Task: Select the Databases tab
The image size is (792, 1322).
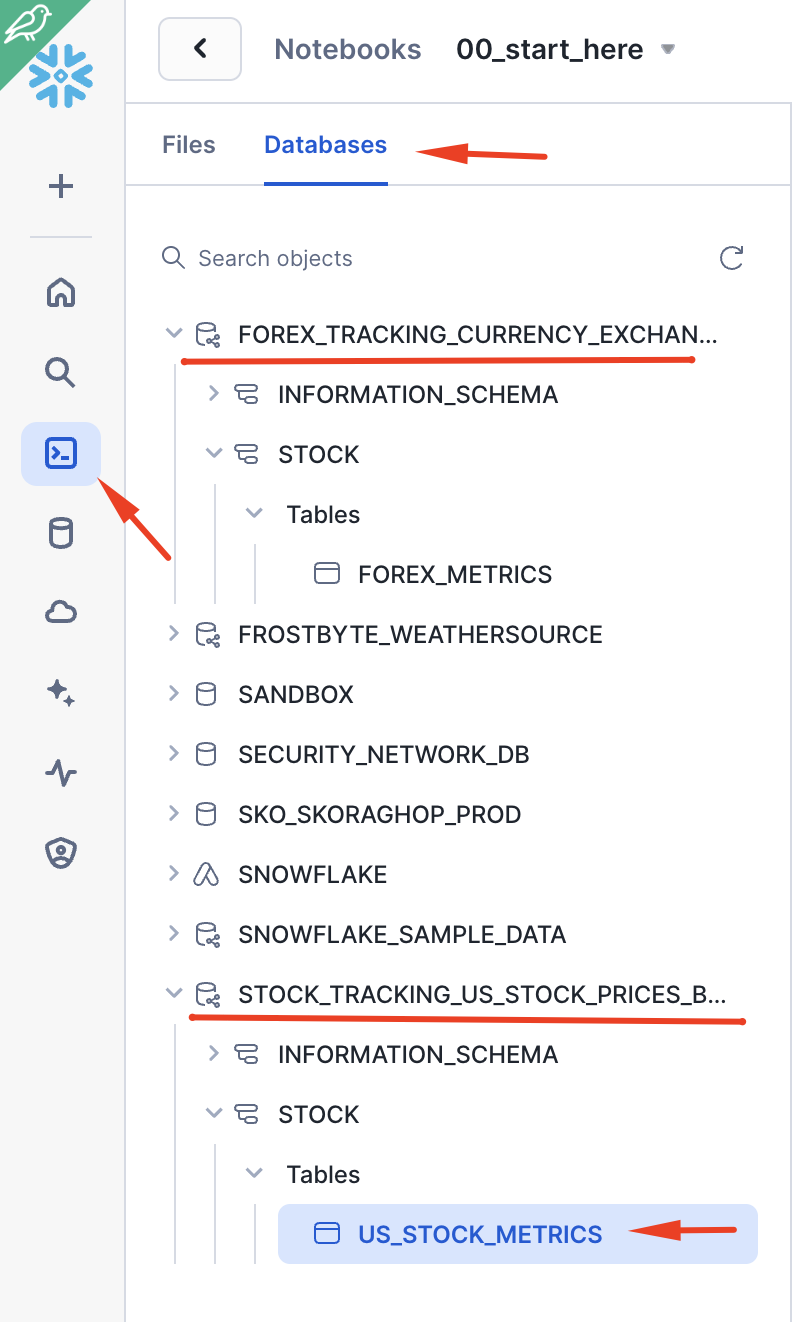Action: pyautogui.click(x=325, y=144)
